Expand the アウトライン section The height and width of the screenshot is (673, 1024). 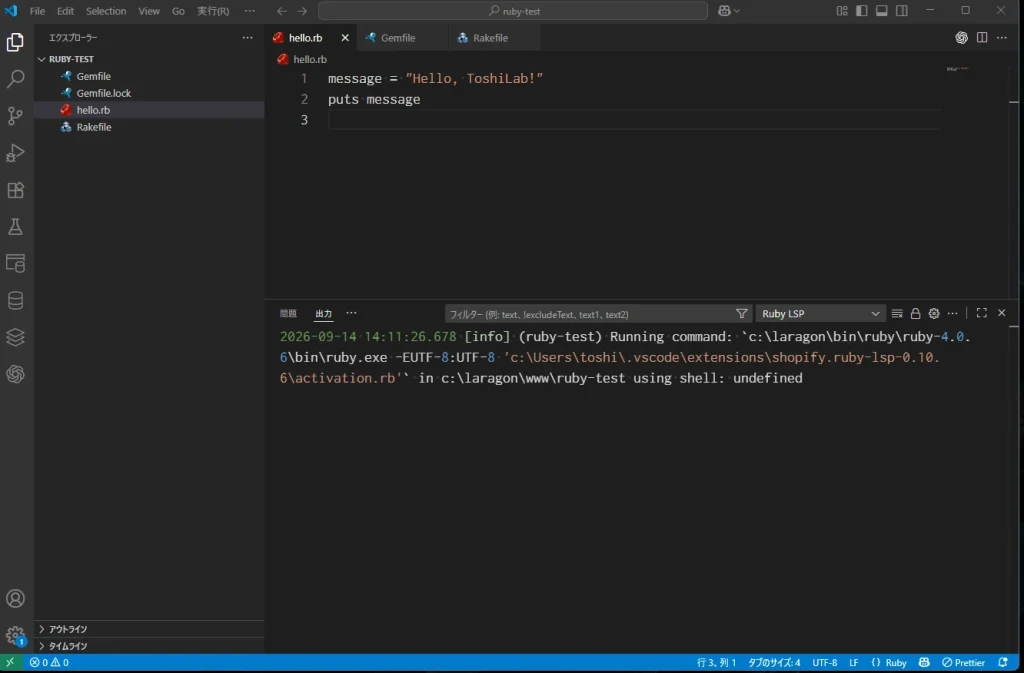pos(149,629)
